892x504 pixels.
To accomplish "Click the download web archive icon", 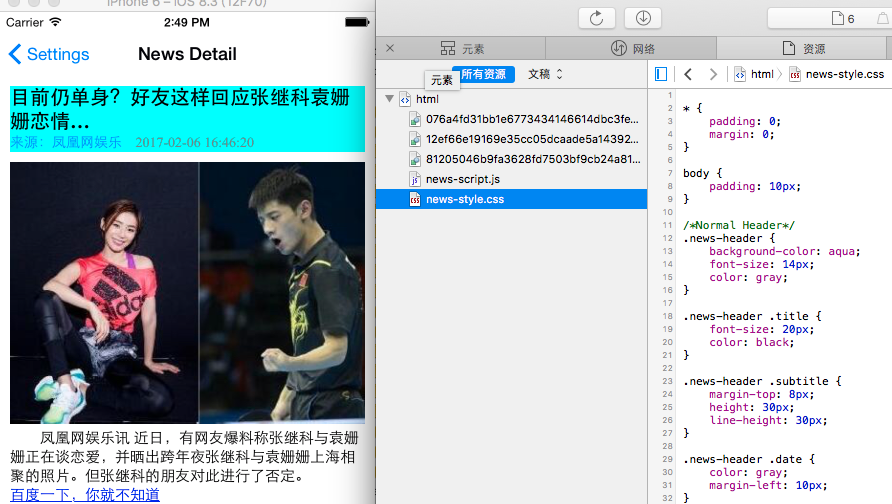I will 643,18.
